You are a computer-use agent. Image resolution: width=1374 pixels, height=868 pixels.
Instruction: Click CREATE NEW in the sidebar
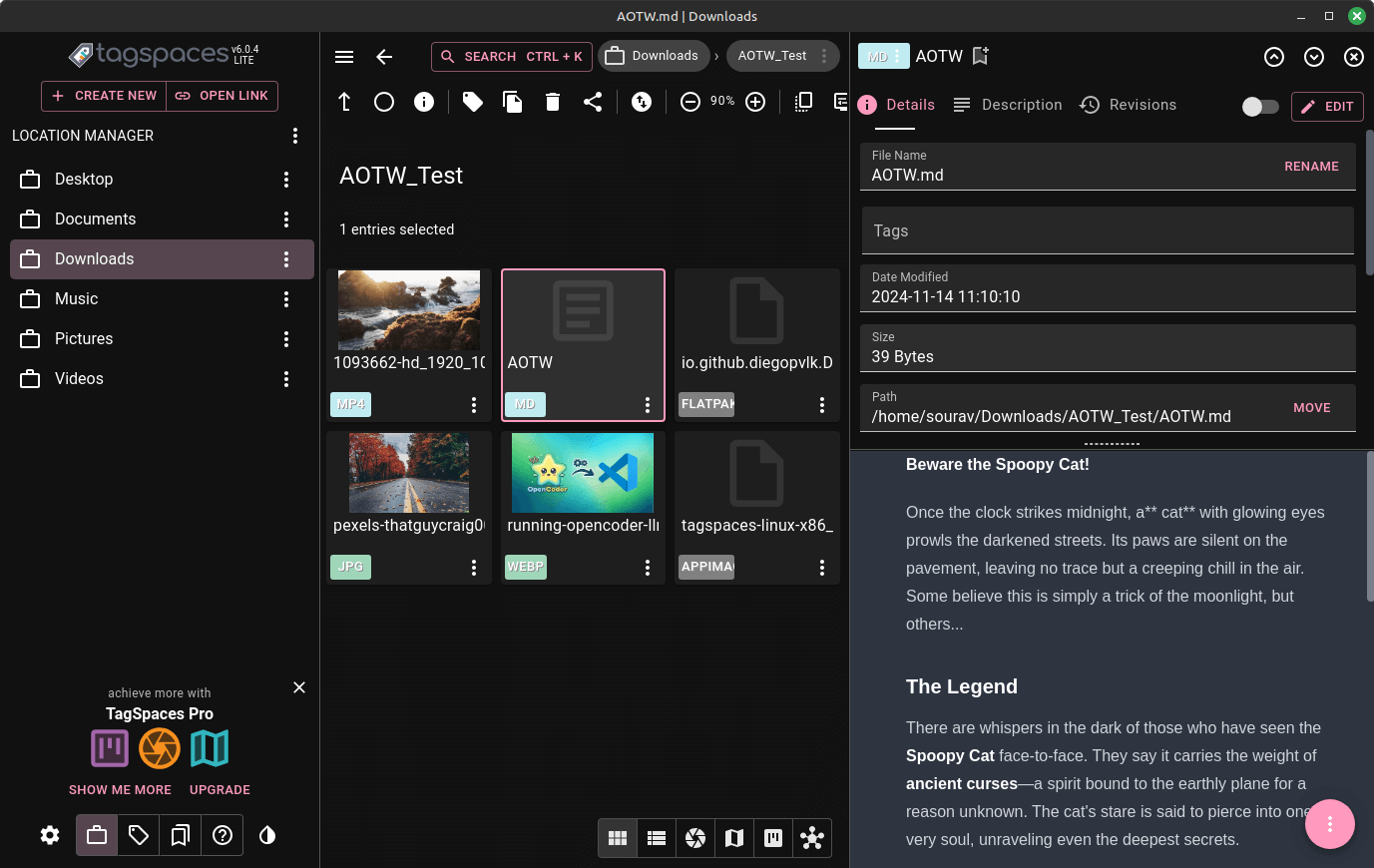(103, 96)
